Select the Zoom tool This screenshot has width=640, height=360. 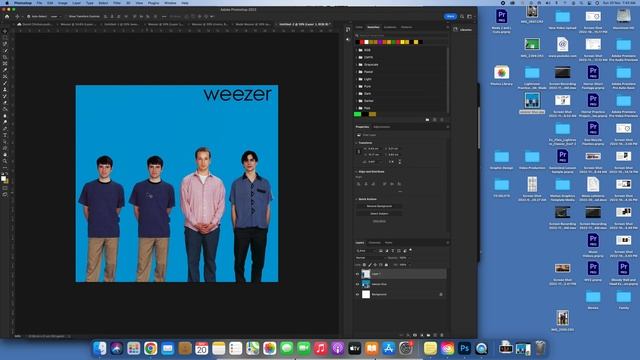(5, 161)
